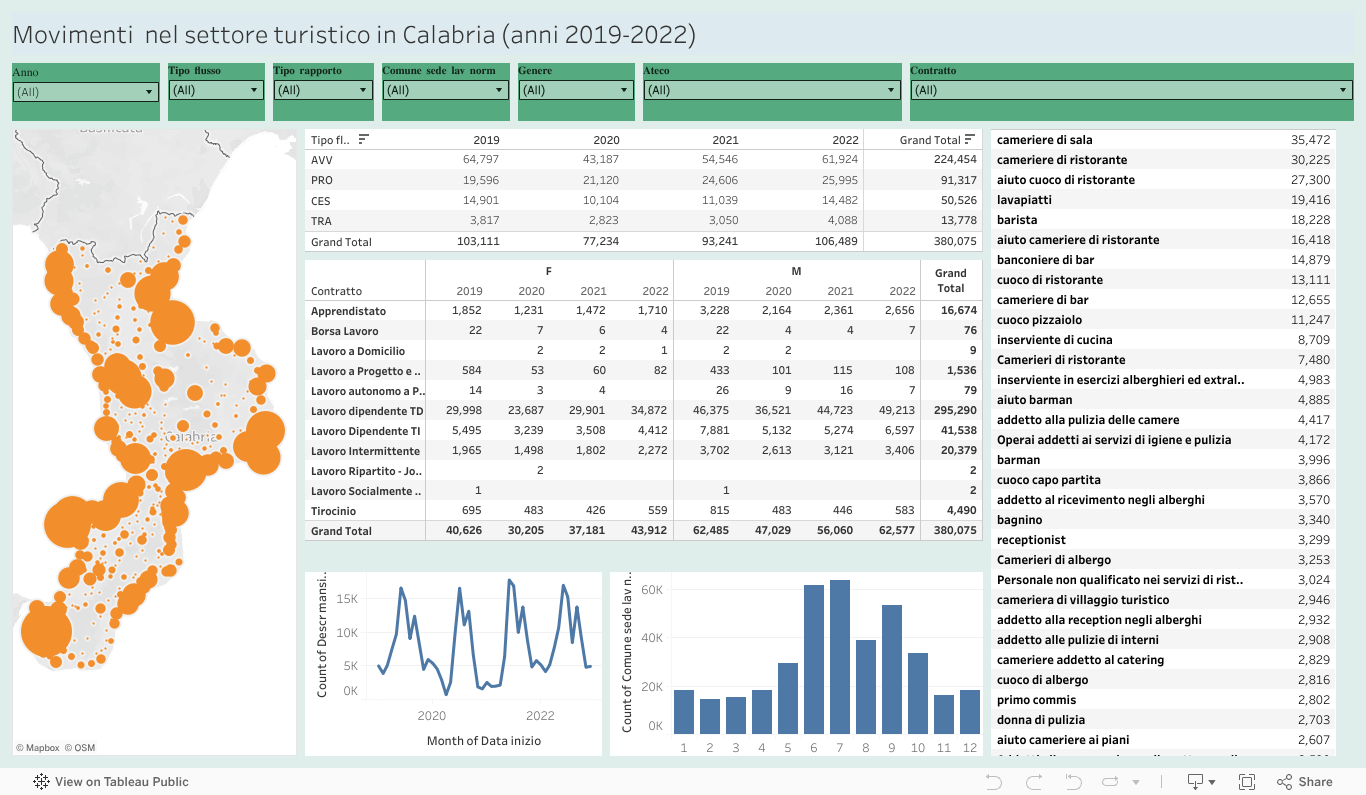Click View on Tableau Public link

tap(121, 782)
